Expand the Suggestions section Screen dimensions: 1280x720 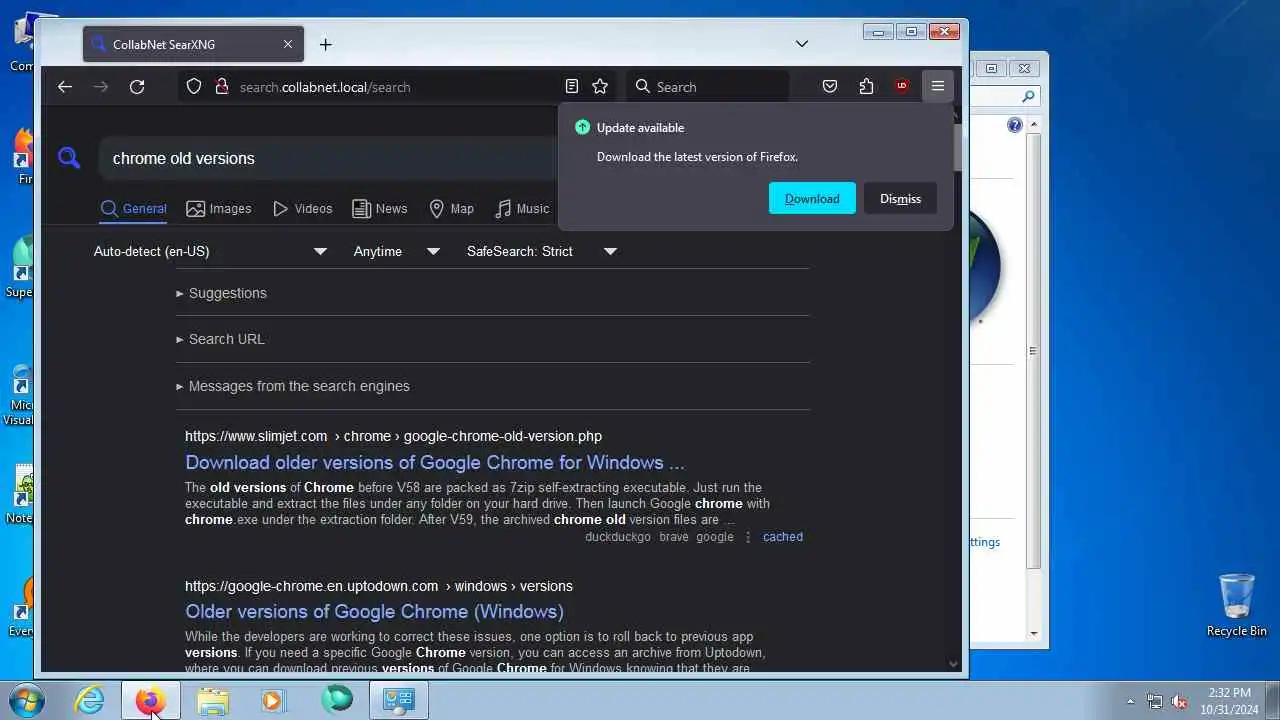221,293
